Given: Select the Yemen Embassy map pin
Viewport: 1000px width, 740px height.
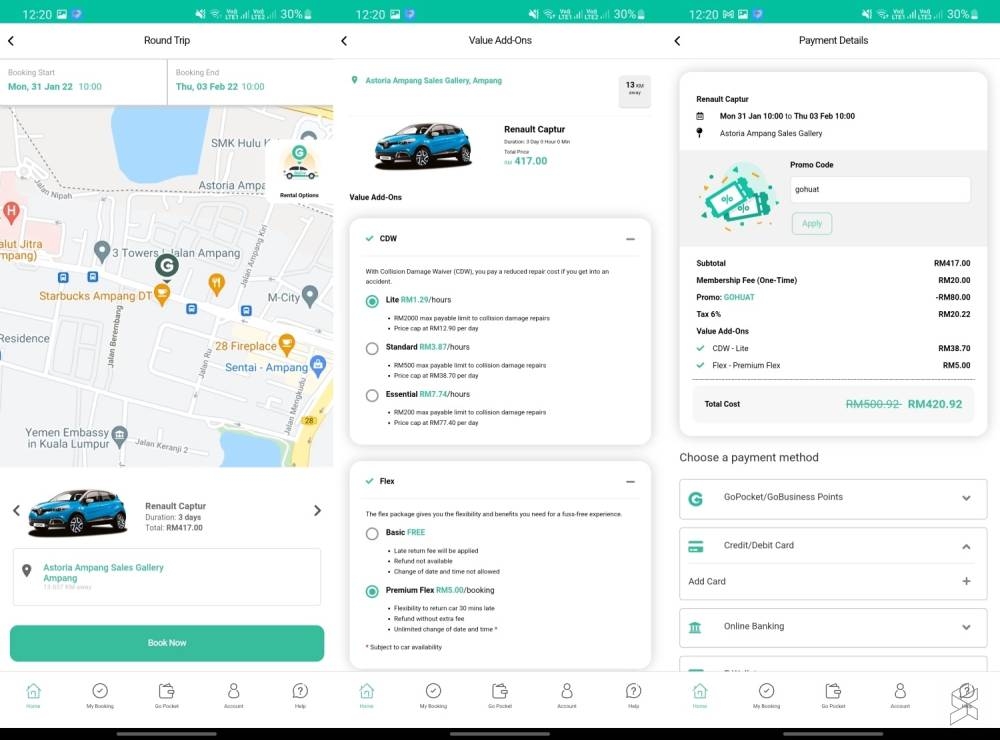Looking at the screenshot, I should [x=120, y=436].
